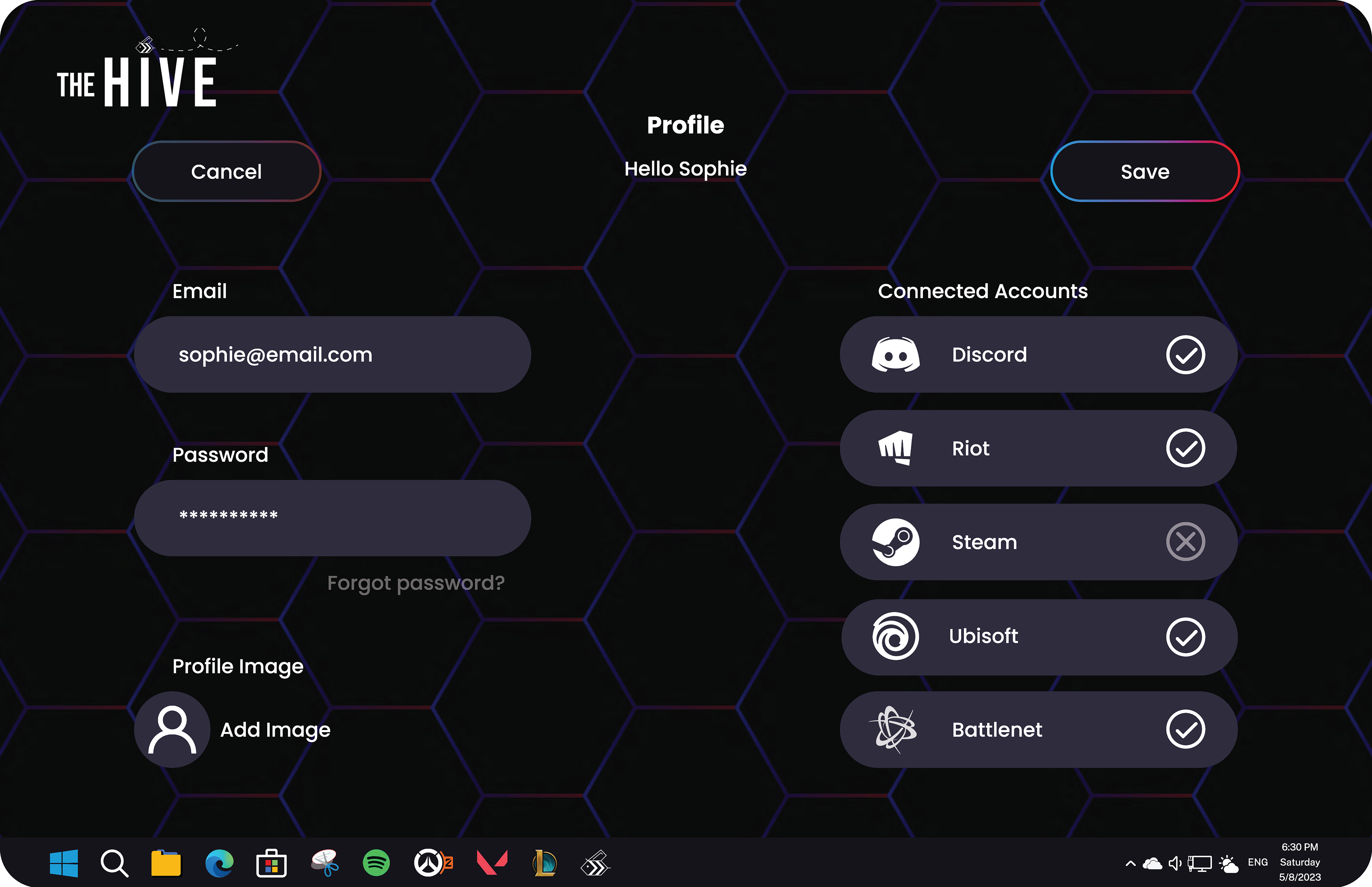
Task: Launch Overwatch 2 from the taskbar
Action: coord(433,863)
